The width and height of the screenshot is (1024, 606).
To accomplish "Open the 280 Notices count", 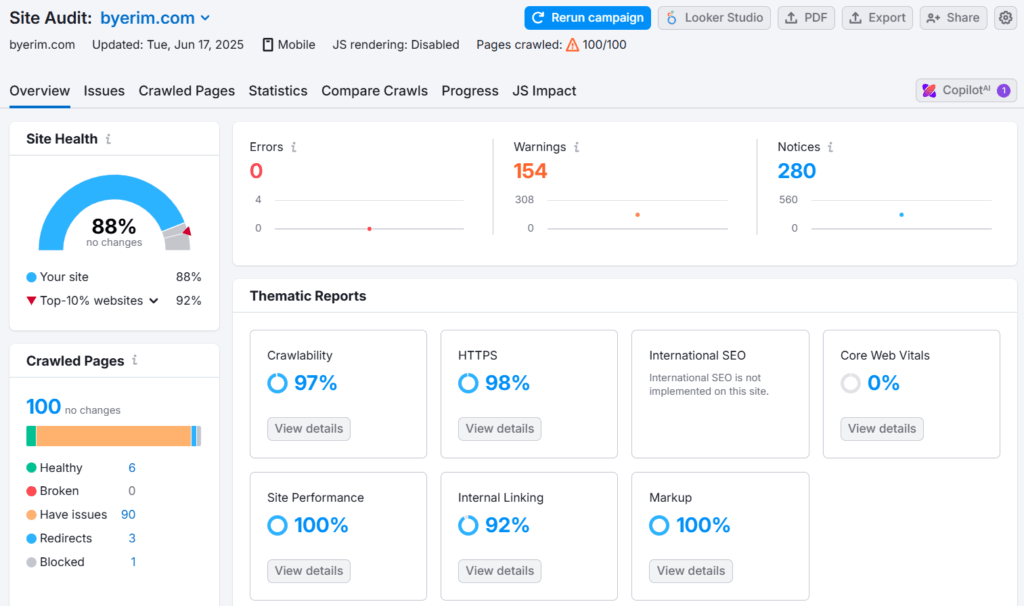I will (797, 171).
